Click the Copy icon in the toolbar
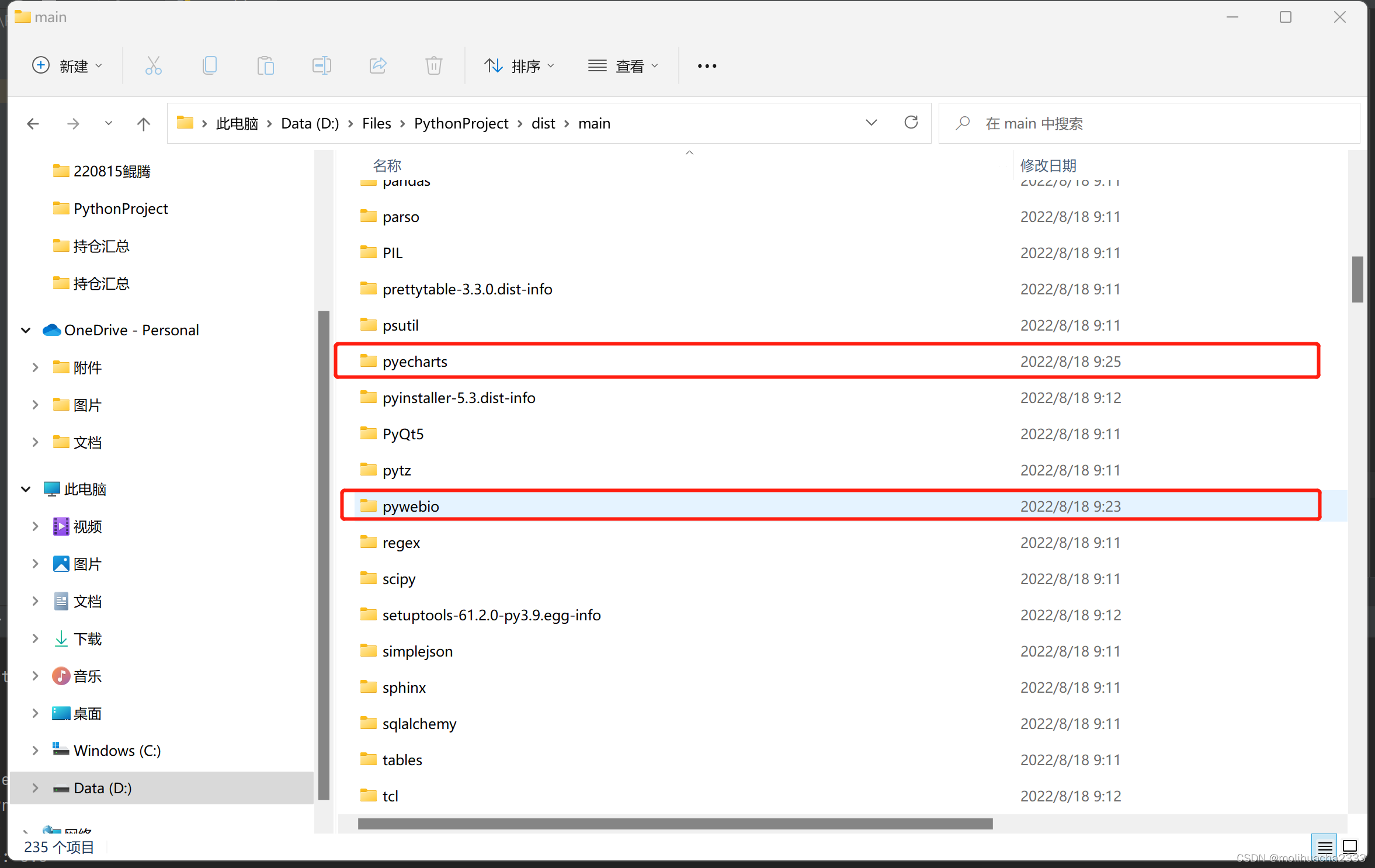The width and height of the screenshot is (1375, 868). point(210,65)
